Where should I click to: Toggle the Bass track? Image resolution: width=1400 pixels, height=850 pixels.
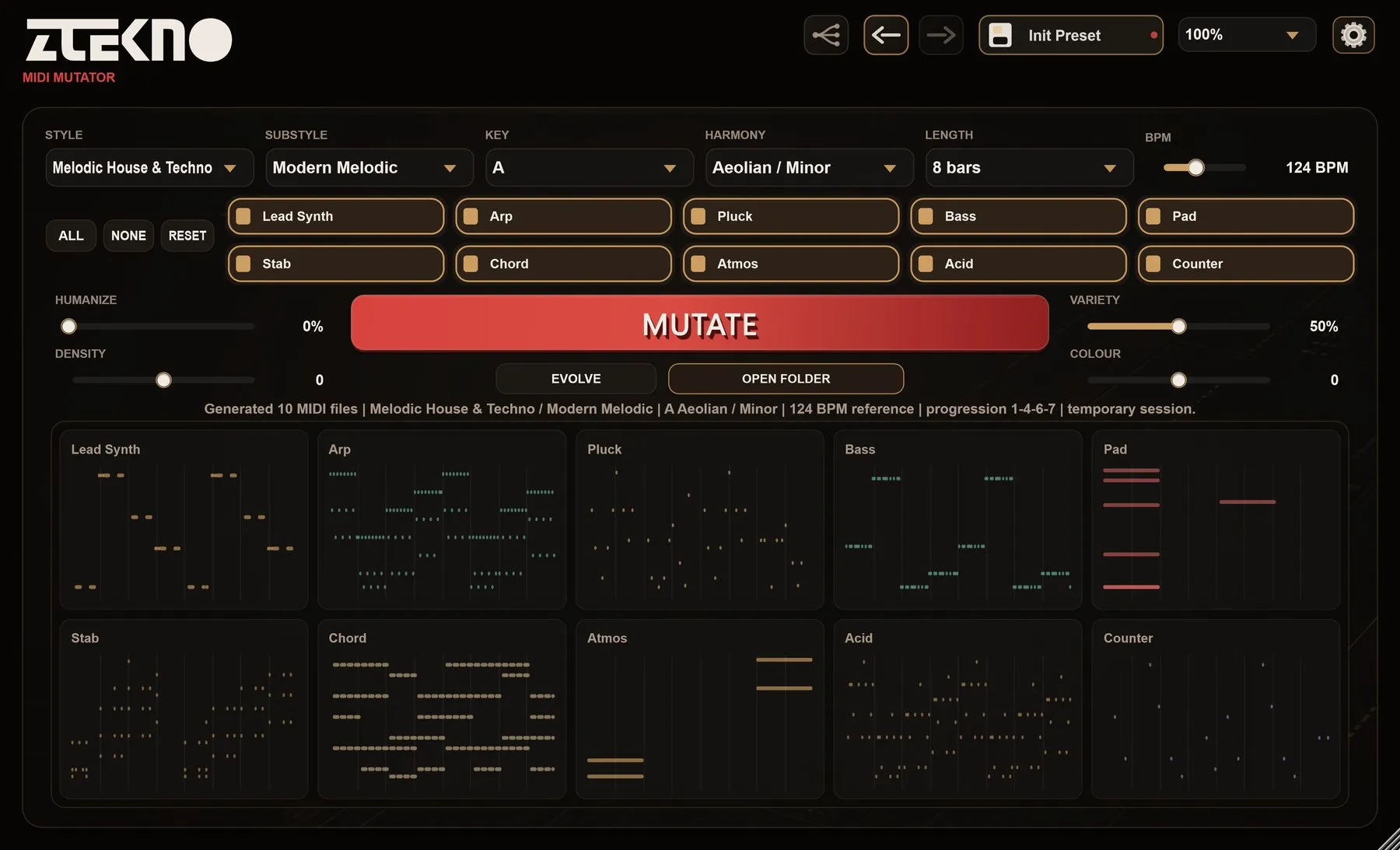[1018, 216]
